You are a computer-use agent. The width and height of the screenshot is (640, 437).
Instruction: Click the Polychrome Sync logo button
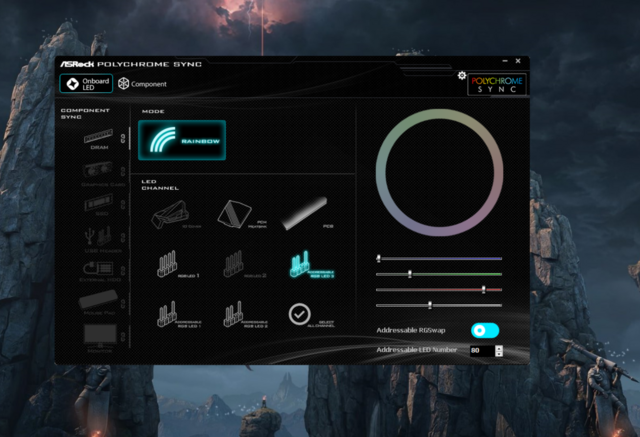pyautogui.click(x=496, y=84)
